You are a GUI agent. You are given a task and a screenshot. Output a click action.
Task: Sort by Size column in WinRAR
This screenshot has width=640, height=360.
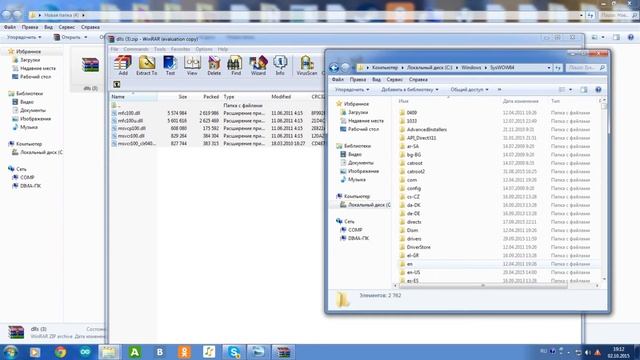(173, 97)
